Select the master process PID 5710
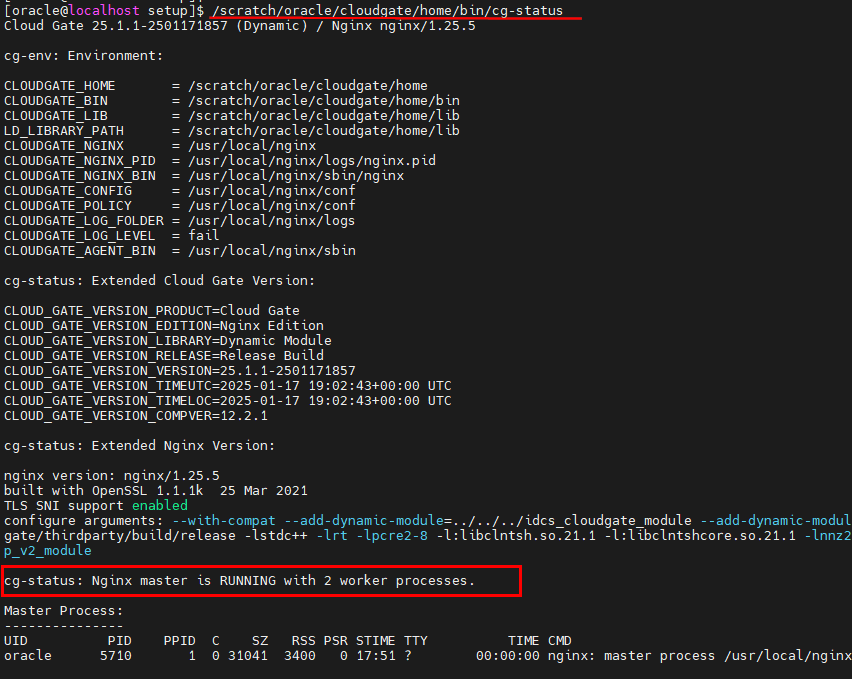Image resolution: width=852 pixels, height=679 pixels. 116,656
